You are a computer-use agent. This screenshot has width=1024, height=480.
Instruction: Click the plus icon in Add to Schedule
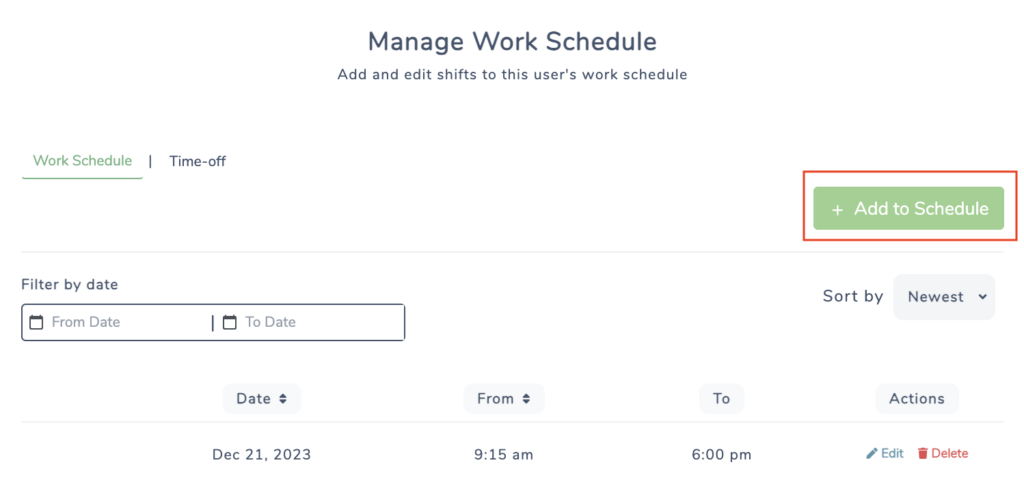click(837, 210)
